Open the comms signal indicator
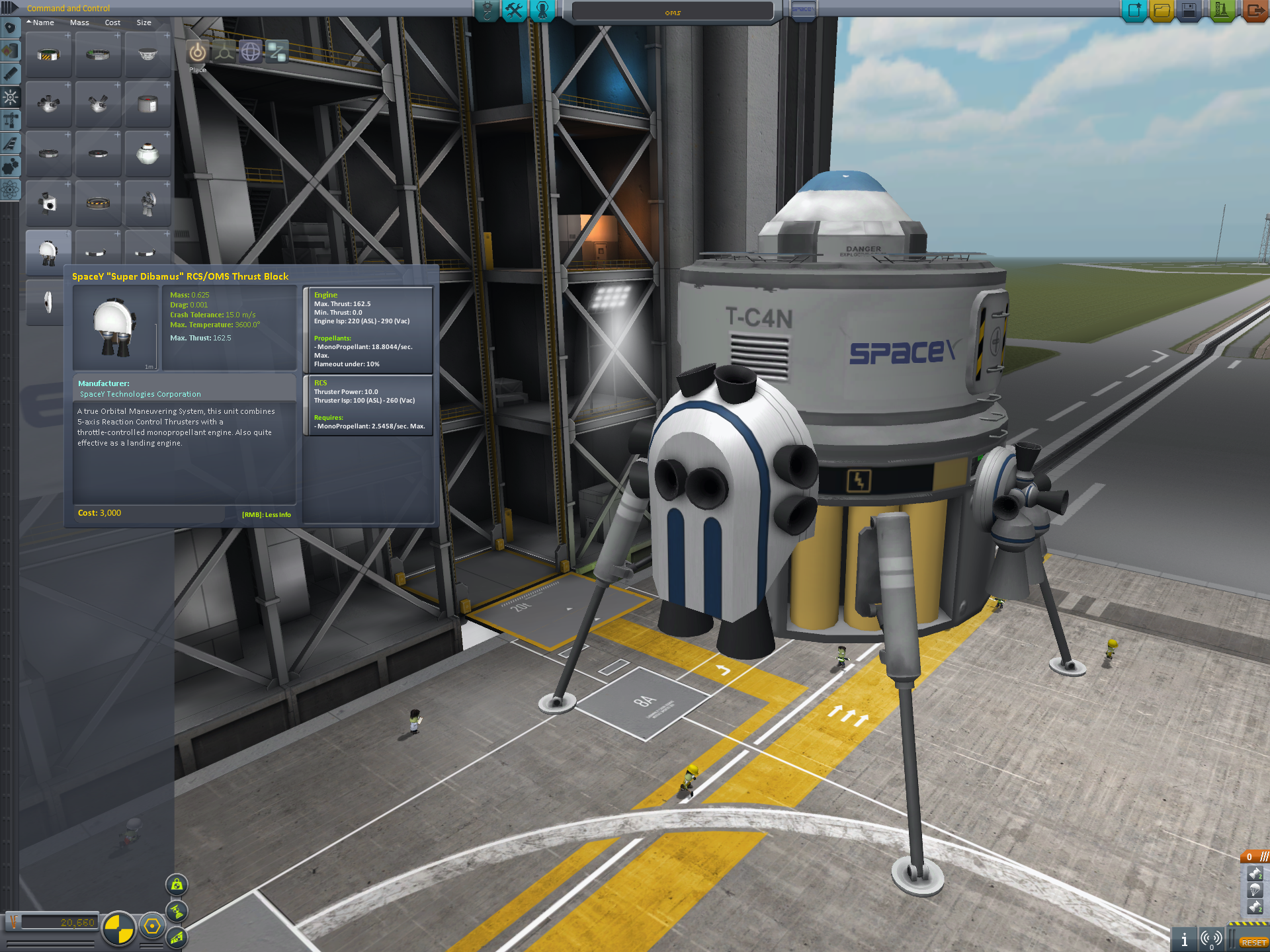 pos(1211,939)
